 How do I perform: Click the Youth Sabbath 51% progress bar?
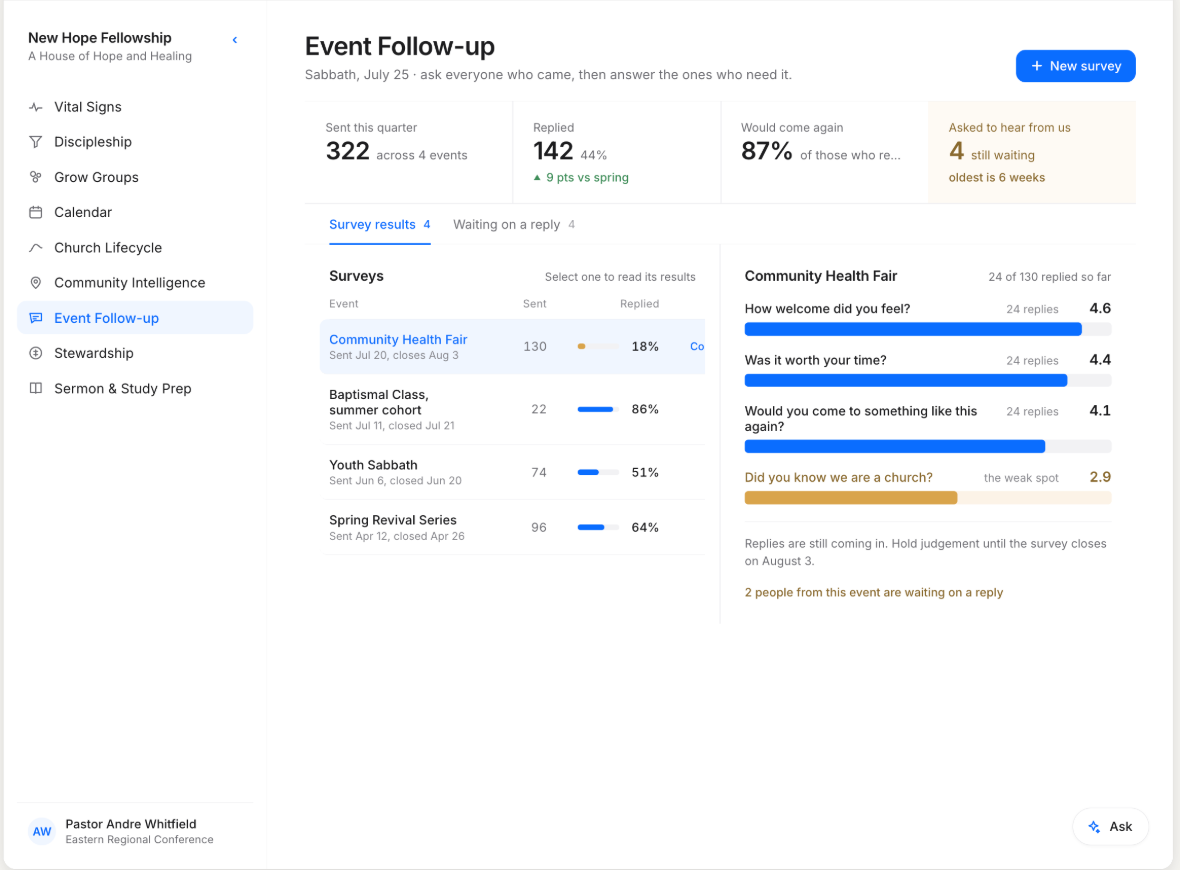pyautogui.click(x=598, y=473)
